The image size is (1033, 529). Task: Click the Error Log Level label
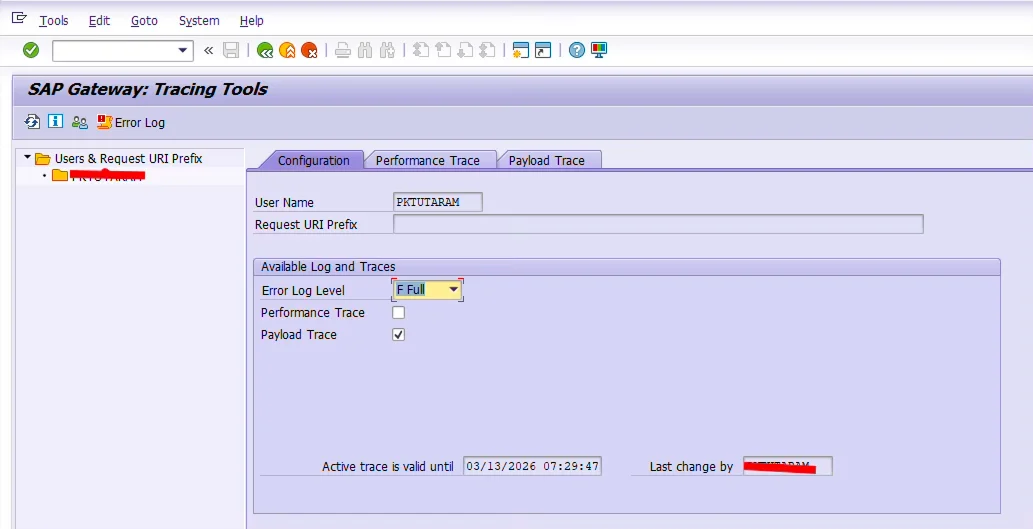(303, 291)
